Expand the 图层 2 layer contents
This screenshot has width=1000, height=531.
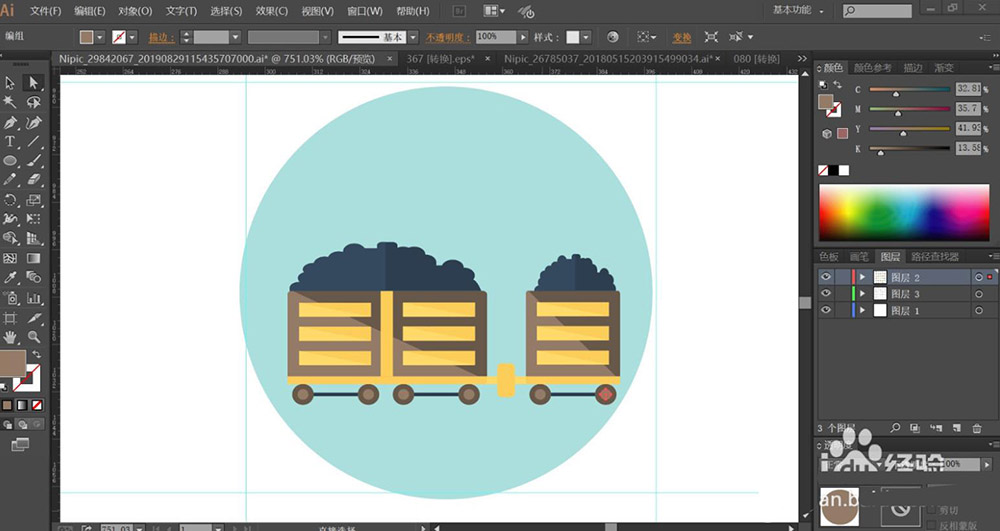point(863,277)
